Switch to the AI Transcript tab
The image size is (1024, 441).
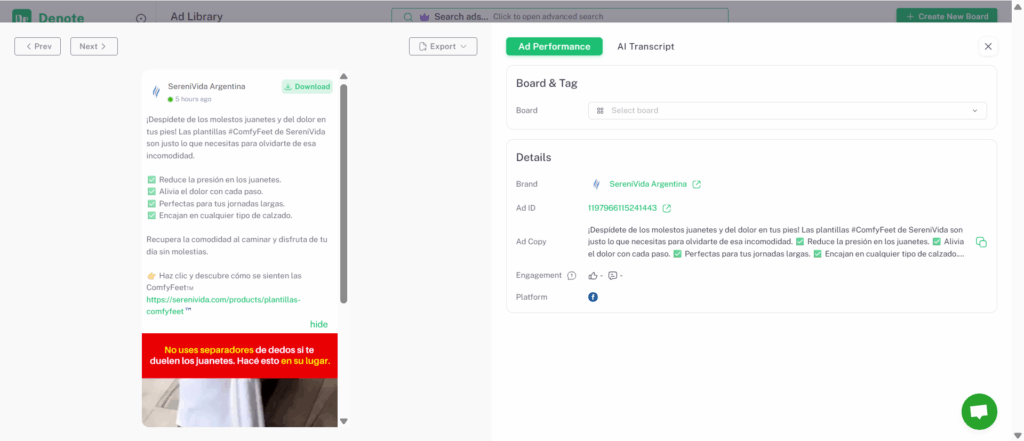tap(645, 47)
